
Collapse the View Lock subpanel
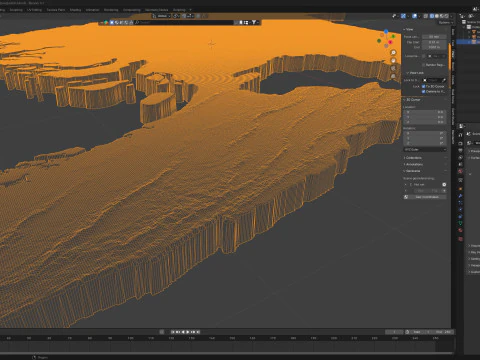[415, 73]
